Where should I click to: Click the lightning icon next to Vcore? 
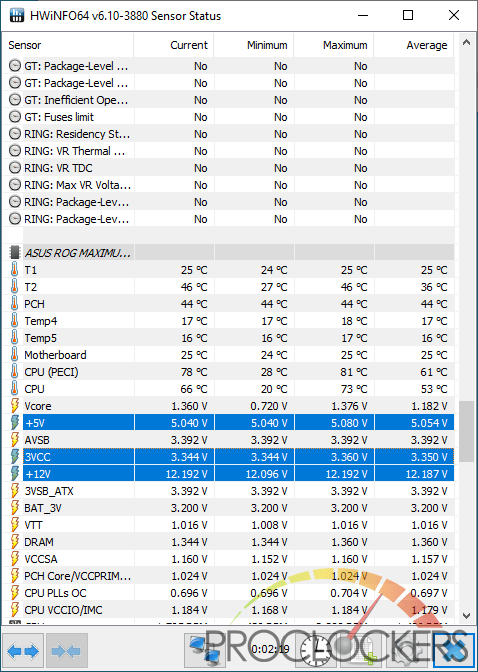pos(15,405)
